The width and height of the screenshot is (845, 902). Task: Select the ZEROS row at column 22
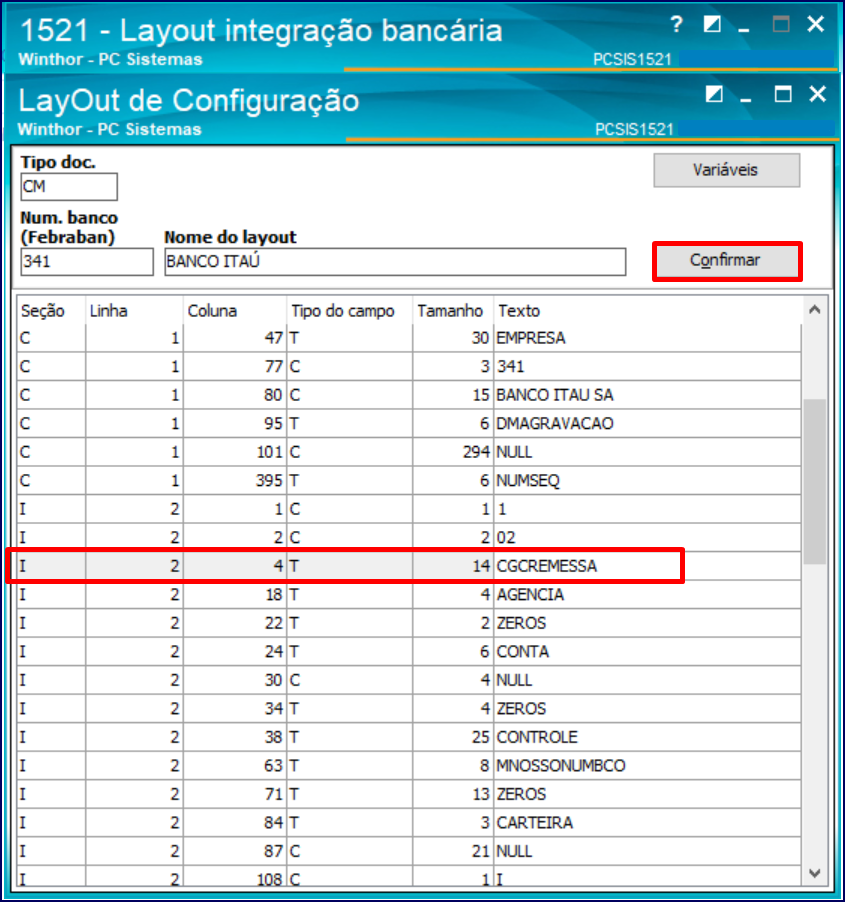[409, 623]
